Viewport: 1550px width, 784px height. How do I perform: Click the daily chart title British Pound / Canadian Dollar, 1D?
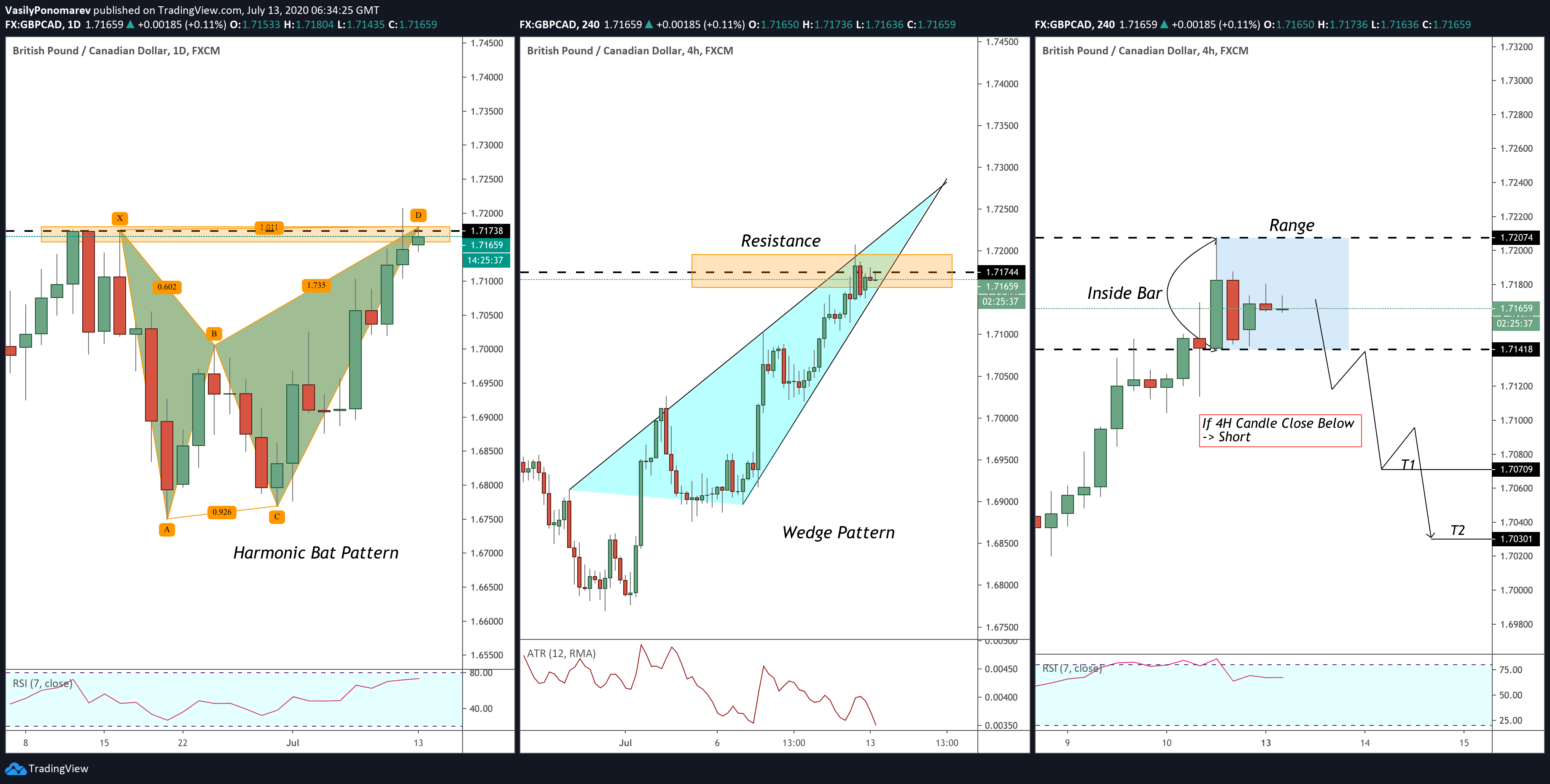(116, 51)
